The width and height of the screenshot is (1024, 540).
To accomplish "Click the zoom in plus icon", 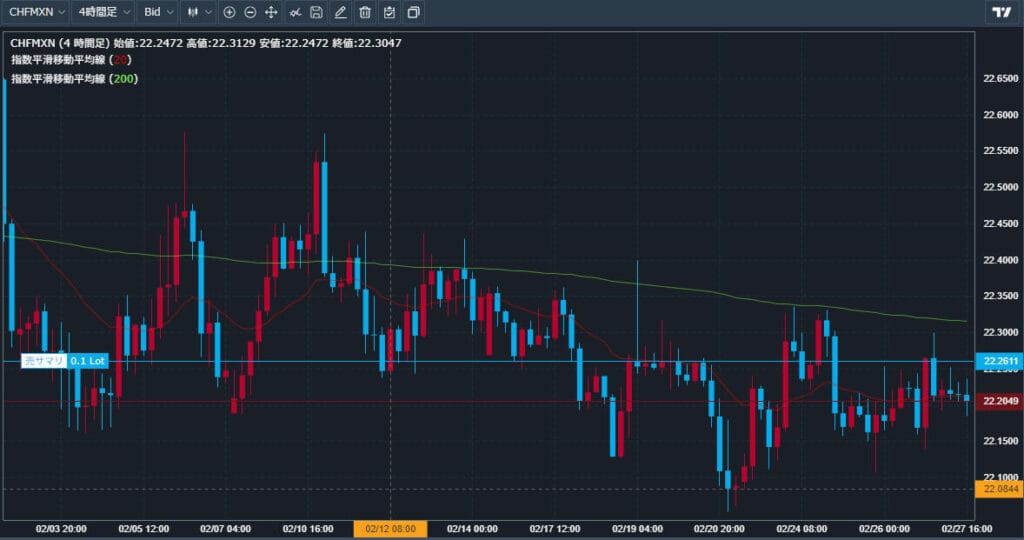I will tap(229, 12).
